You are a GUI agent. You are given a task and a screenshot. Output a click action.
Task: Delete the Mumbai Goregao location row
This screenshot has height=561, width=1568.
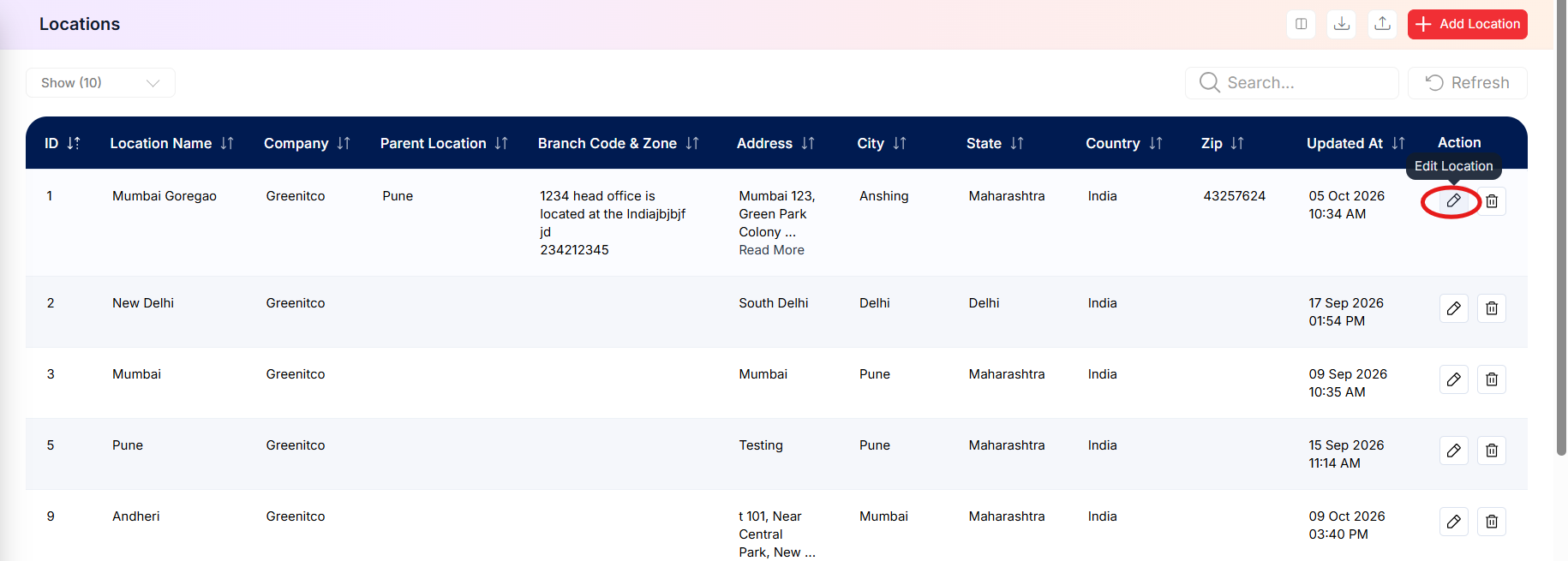click(x=1492, y=201)
